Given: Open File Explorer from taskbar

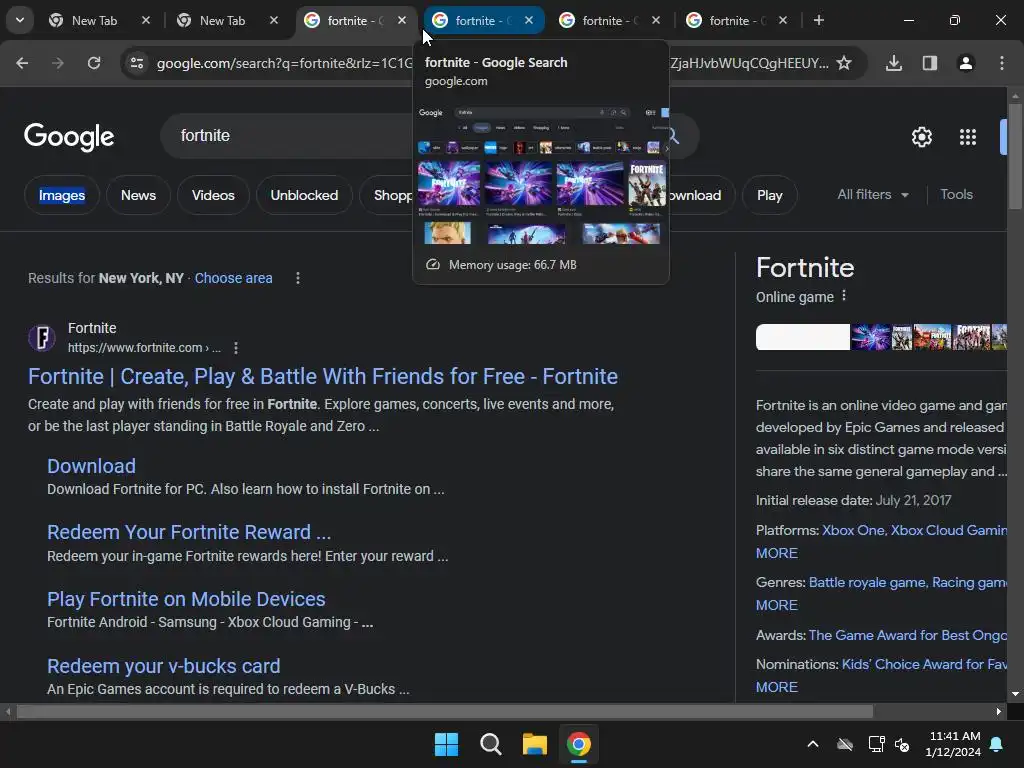Looking at the screenshot, I should [x=535, y=744].
